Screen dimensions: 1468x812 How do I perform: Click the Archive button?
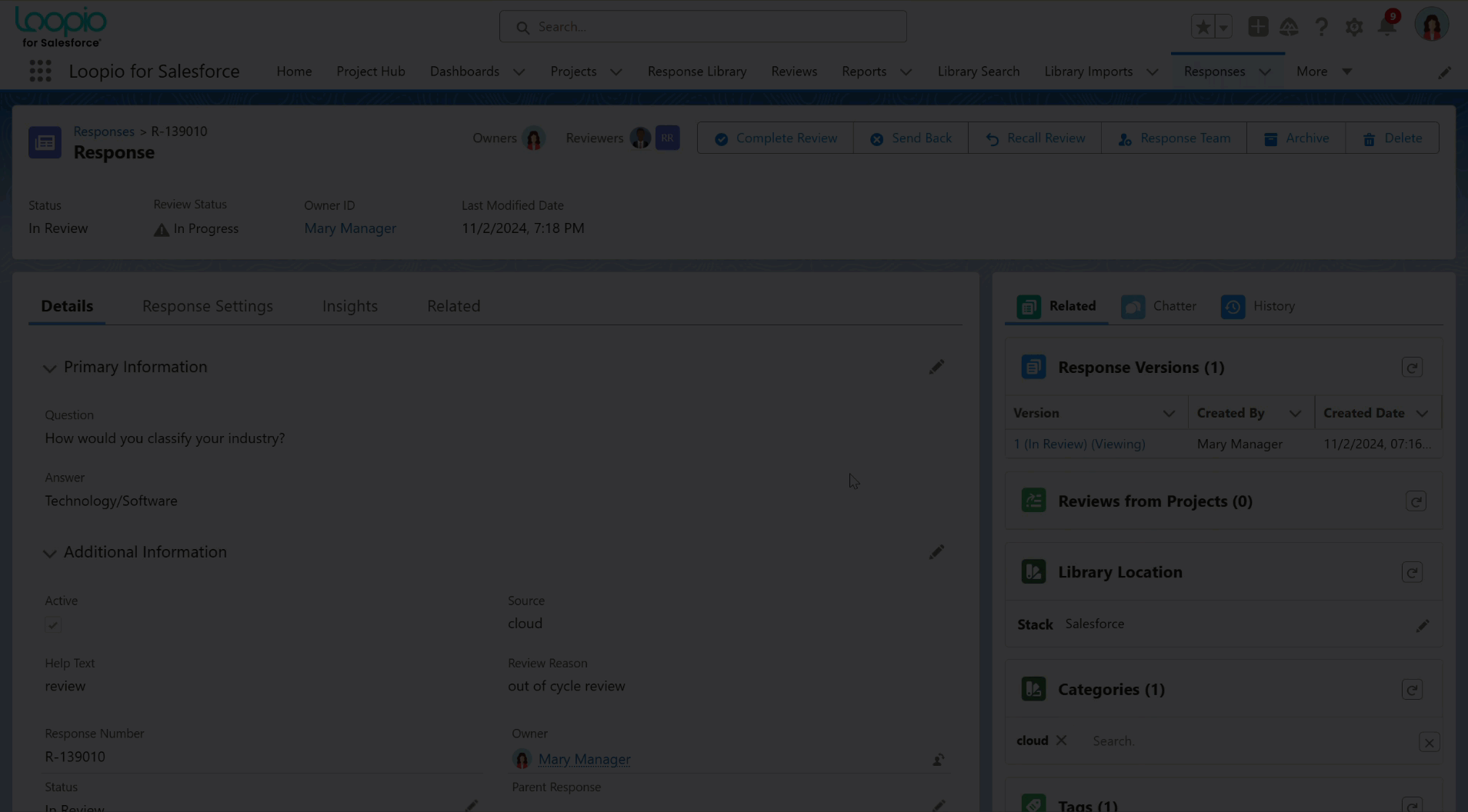click(1296, 138)
